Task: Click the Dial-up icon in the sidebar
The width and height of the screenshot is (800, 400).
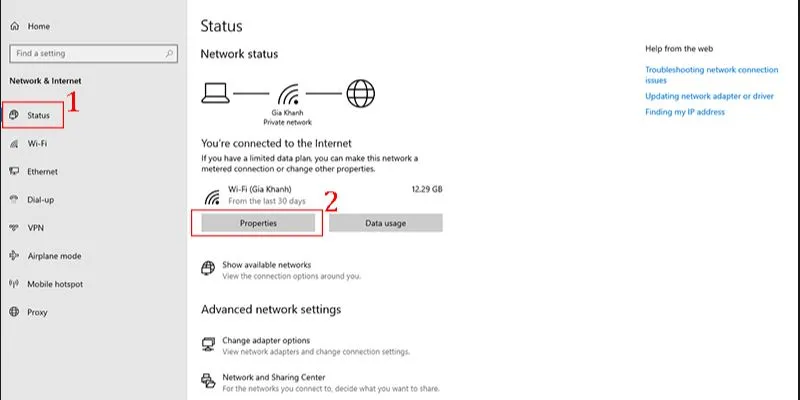Action: [14, 200]
